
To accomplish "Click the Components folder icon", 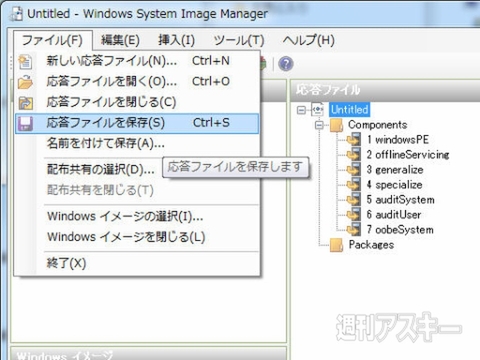I will pyautogui.click(x=336, y=125).
